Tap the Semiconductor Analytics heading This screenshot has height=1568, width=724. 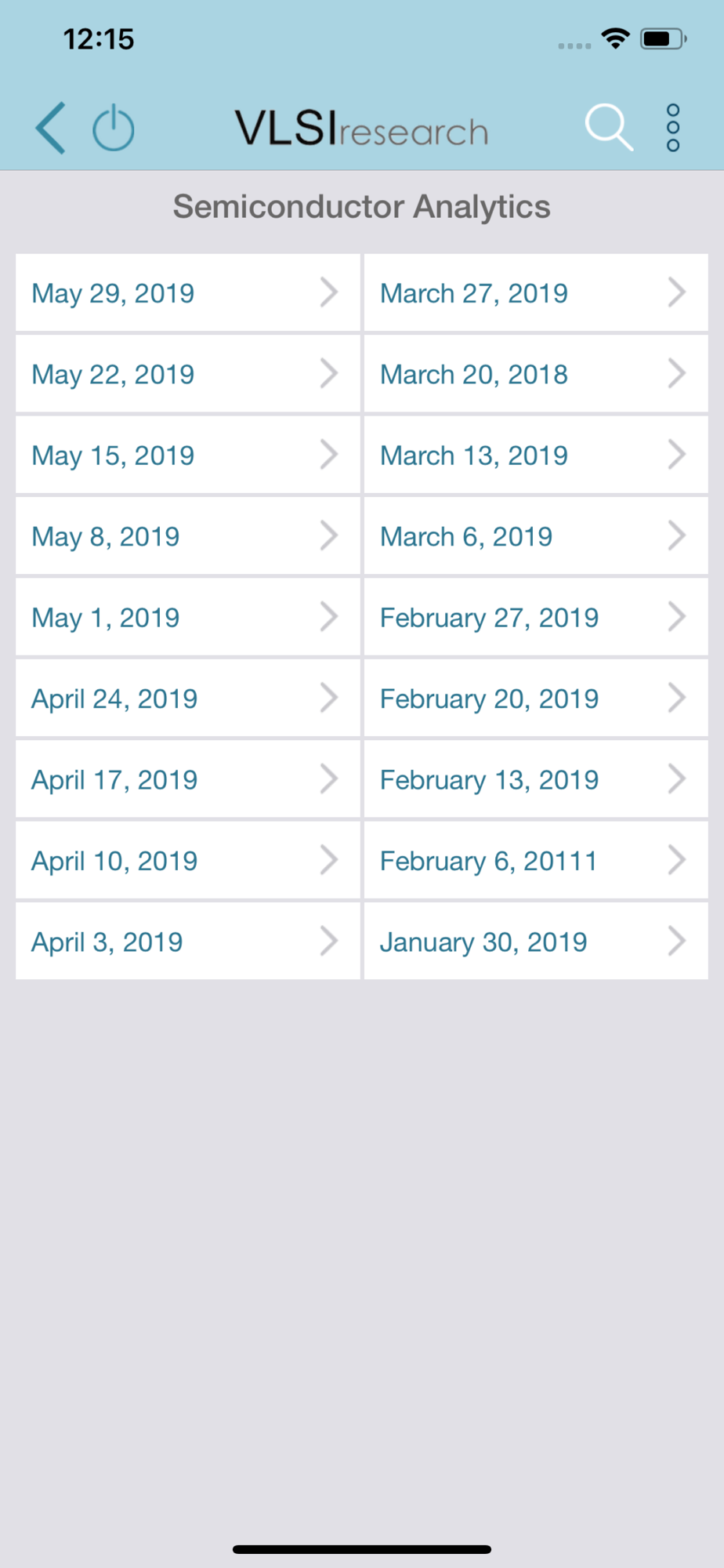coord(361,207)
